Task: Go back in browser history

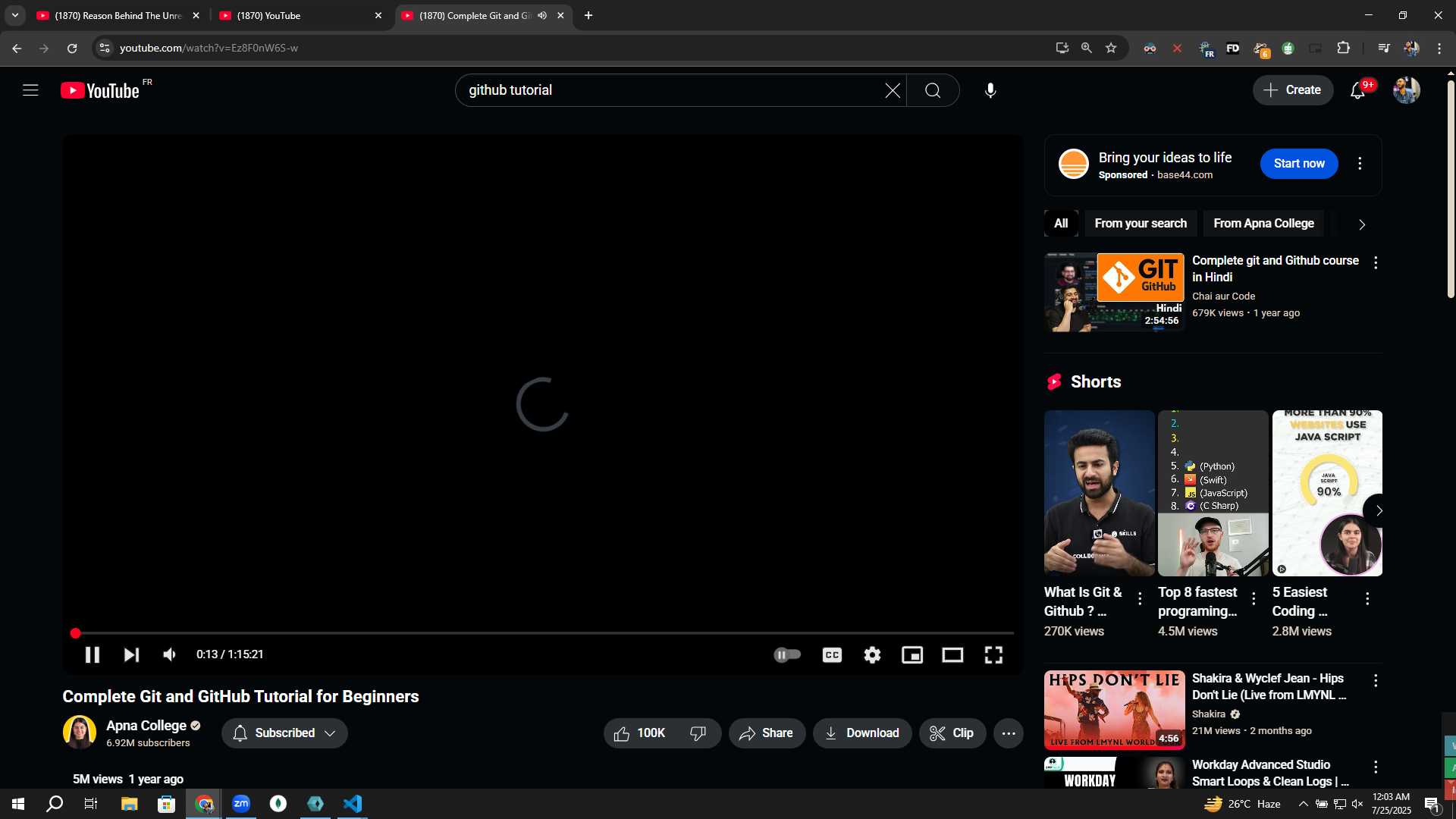Action: [x=17, y=49]
